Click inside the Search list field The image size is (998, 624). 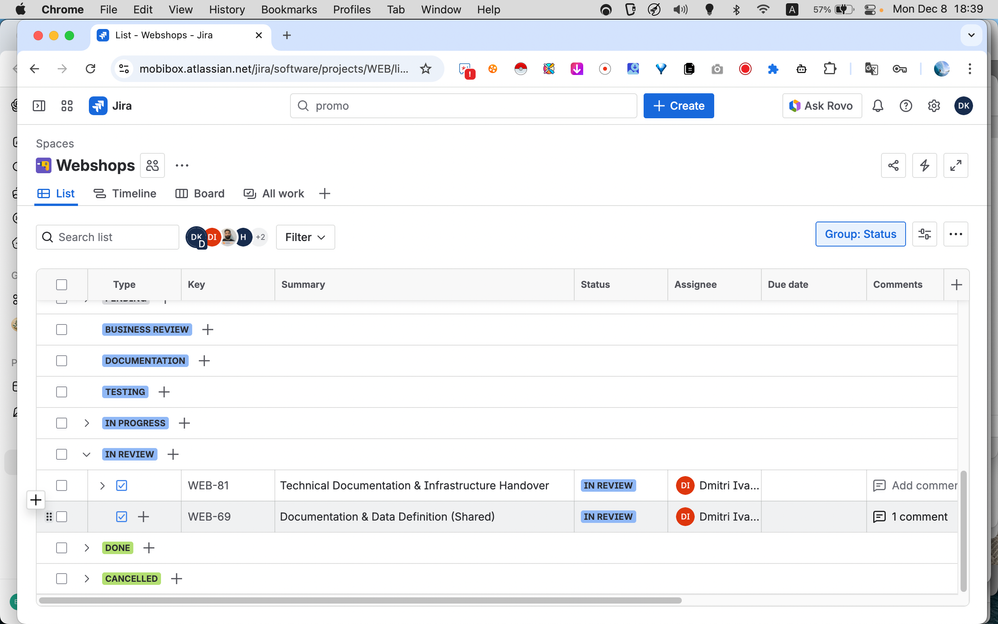click(x=108, y=237)
